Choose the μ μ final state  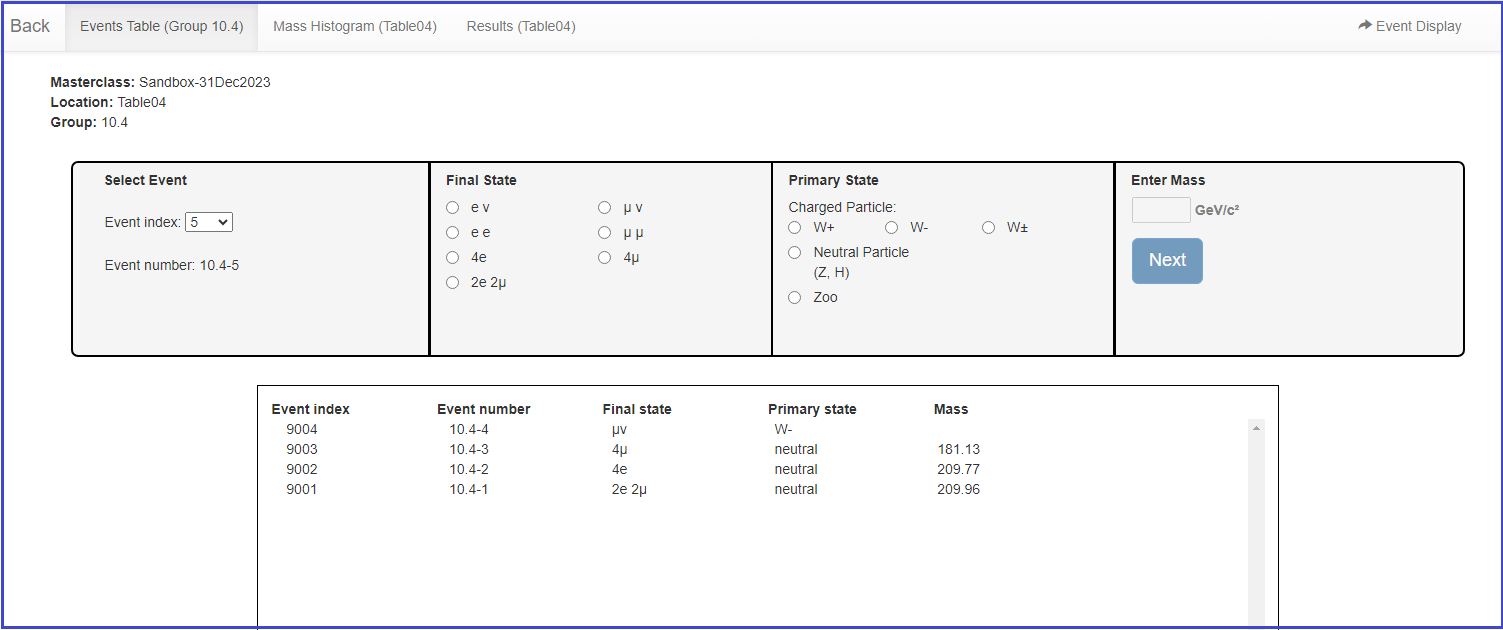604,233
